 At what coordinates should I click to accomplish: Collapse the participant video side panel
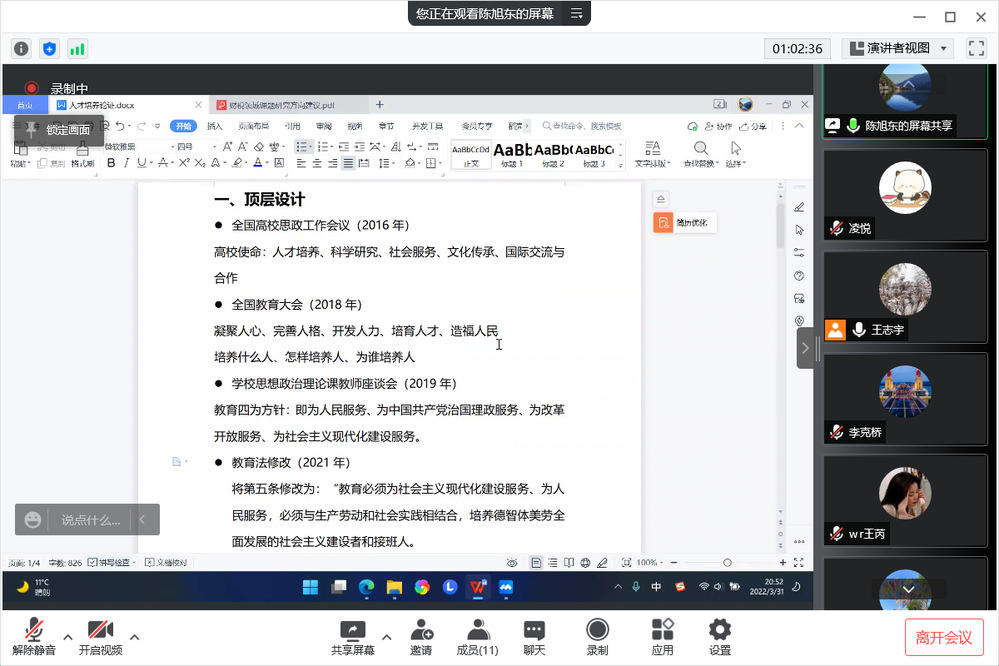click(x=805, y=348)
